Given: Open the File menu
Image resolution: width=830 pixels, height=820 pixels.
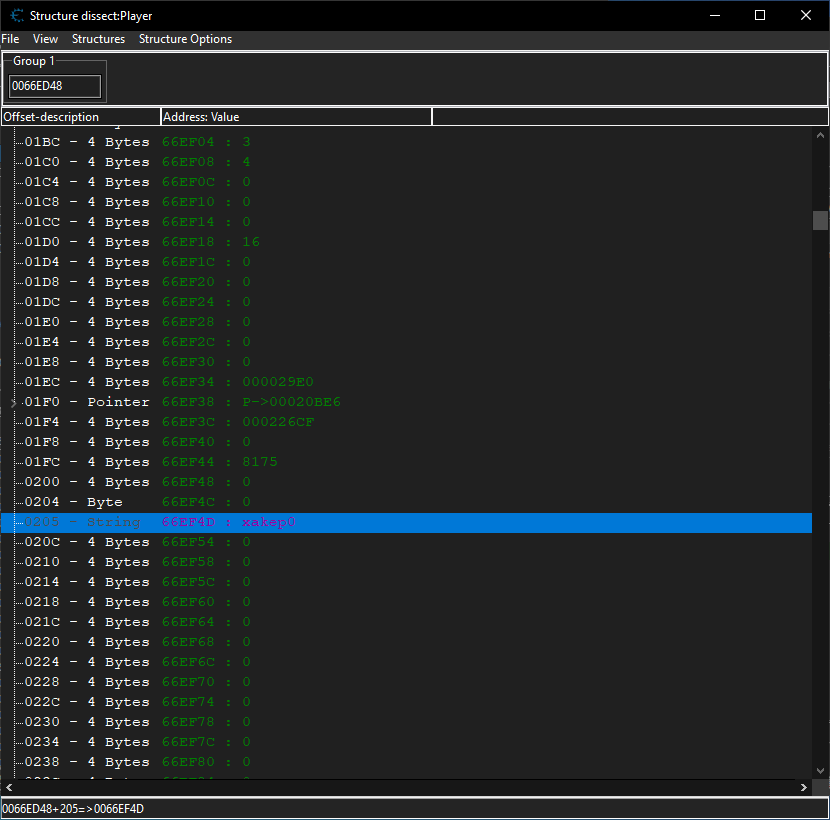Looking at the screenshot, I should [10, 39].
